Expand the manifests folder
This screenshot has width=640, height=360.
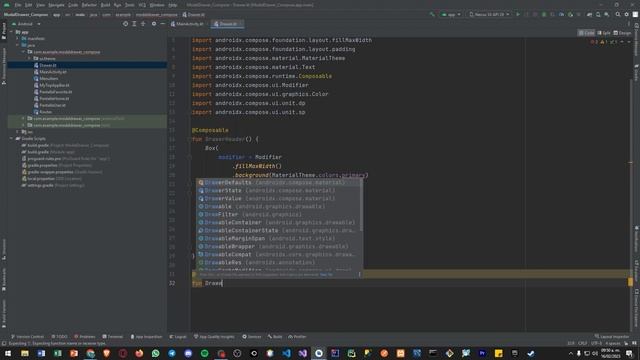[18, 38]
